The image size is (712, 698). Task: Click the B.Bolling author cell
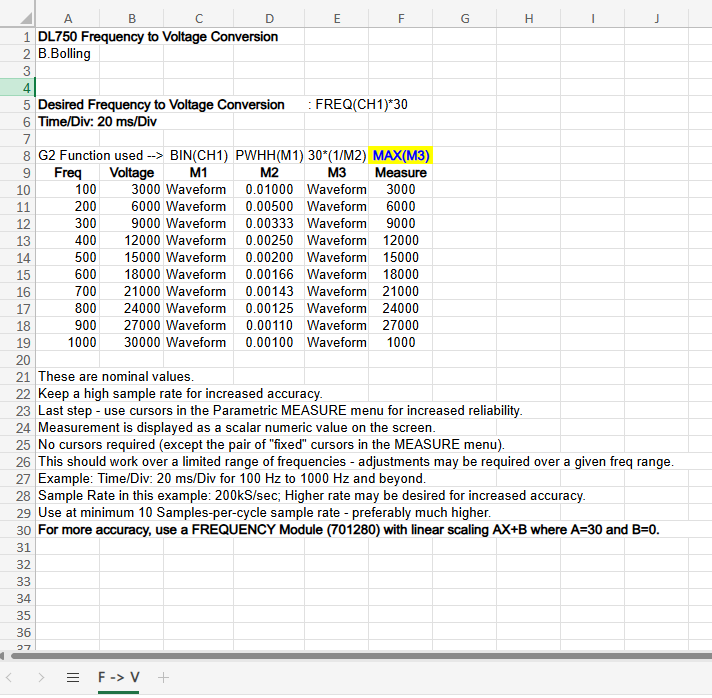65,53
